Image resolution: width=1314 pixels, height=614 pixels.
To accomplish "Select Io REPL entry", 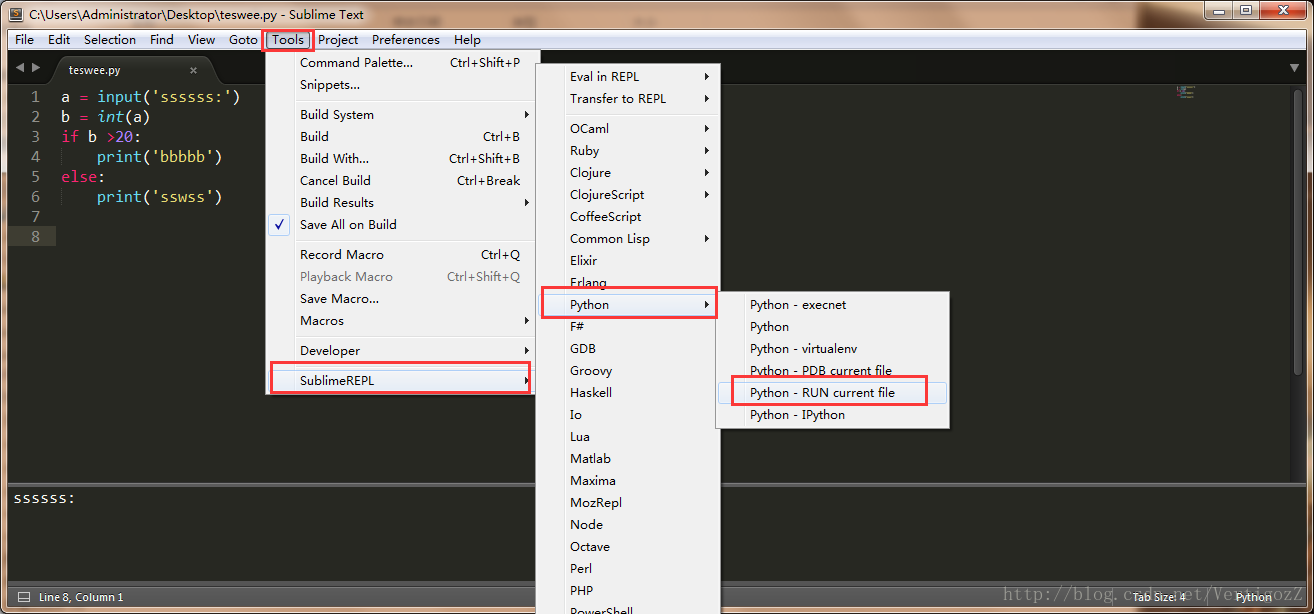I will [629, 415].
